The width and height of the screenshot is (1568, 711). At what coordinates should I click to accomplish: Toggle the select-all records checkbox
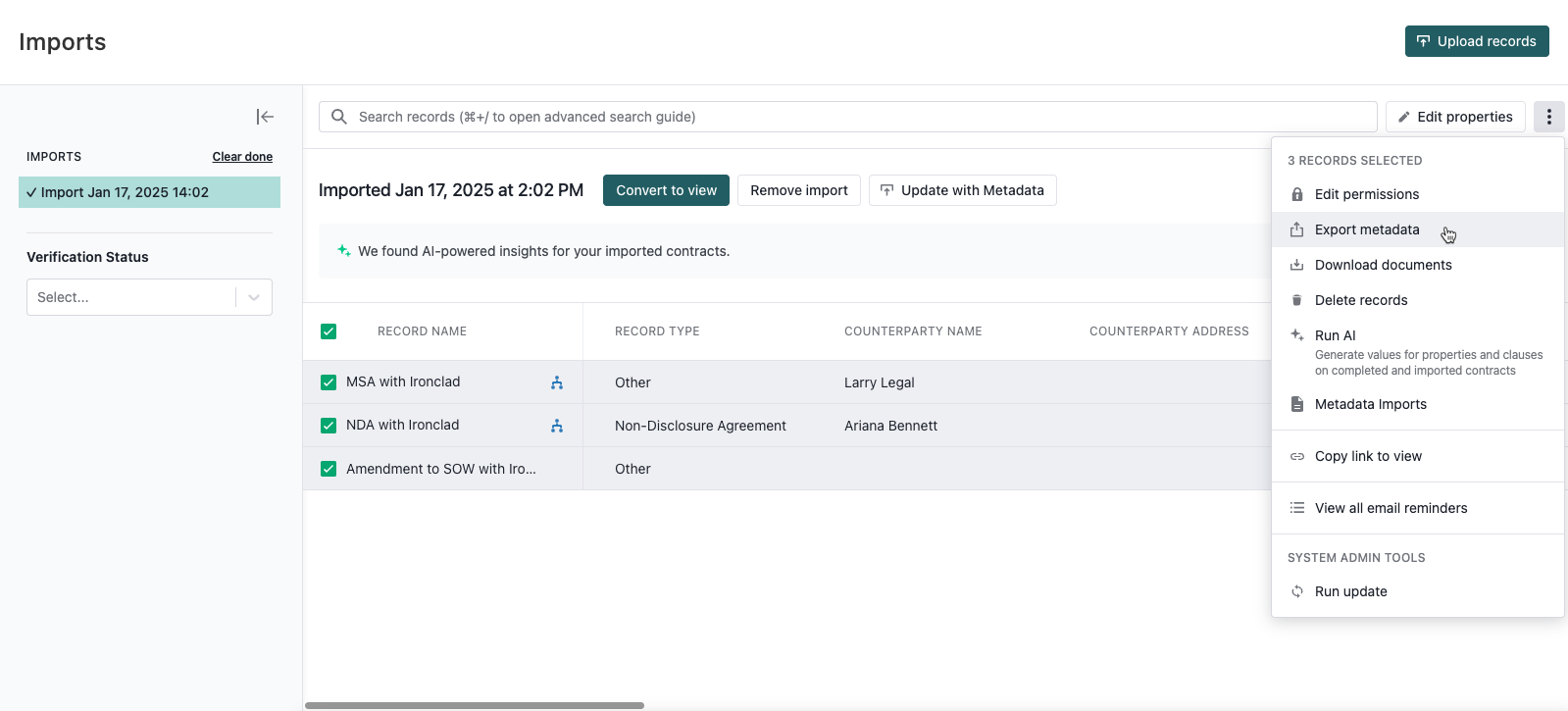(329, 331)
